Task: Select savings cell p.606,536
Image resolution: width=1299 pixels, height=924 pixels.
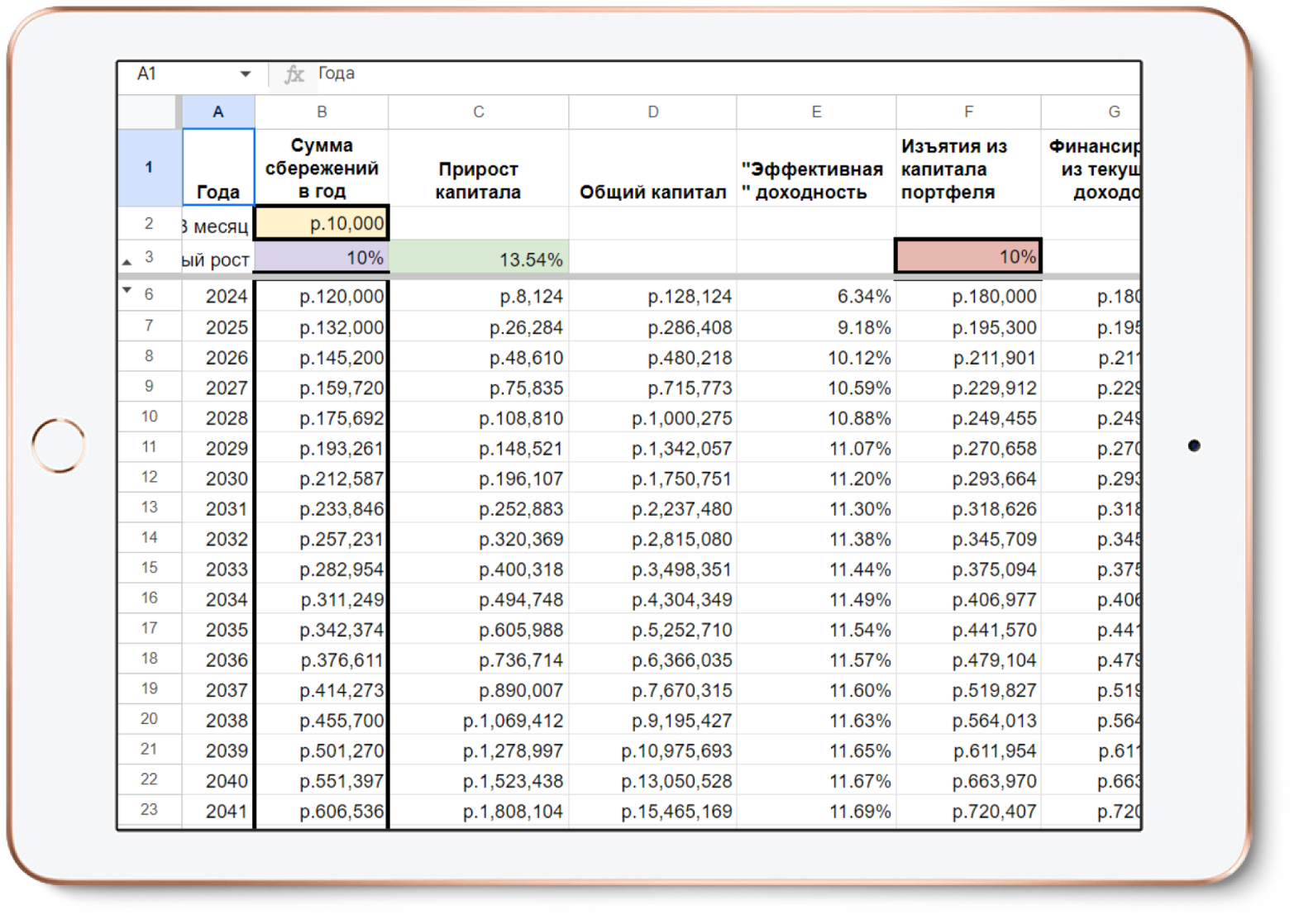Action: [x=322, y=812]
